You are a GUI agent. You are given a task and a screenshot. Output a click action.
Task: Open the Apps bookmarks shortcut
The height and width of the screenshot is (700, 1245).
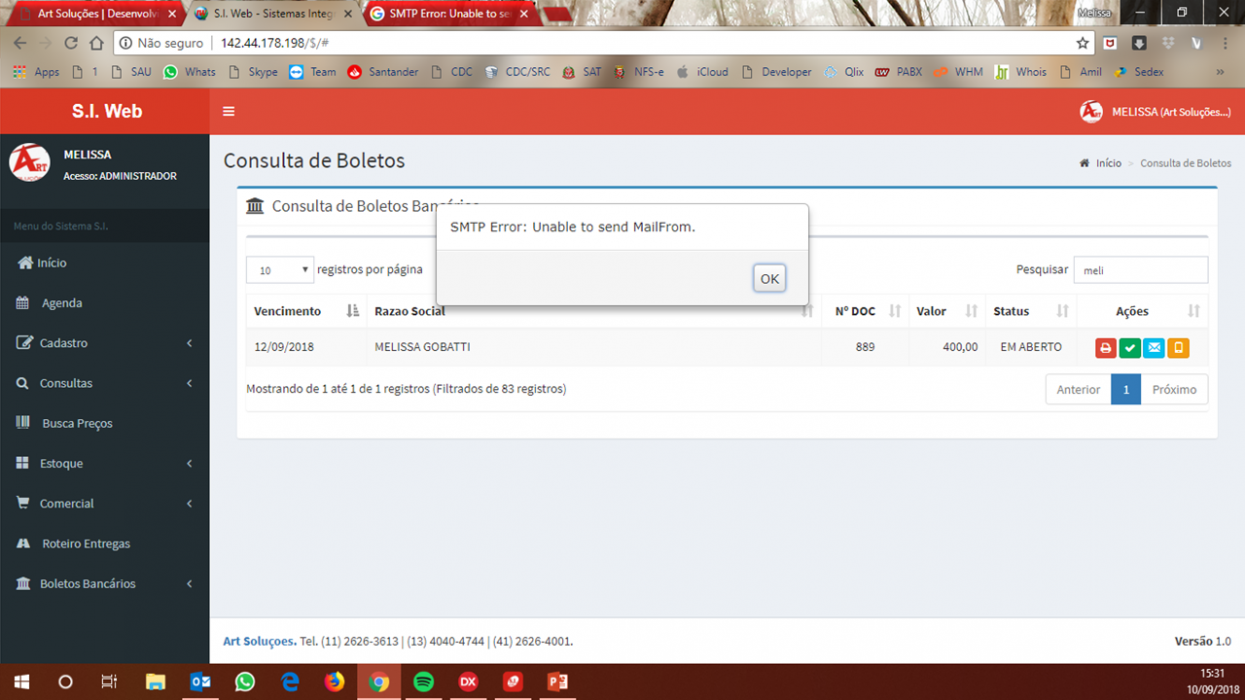pos(36,72)
